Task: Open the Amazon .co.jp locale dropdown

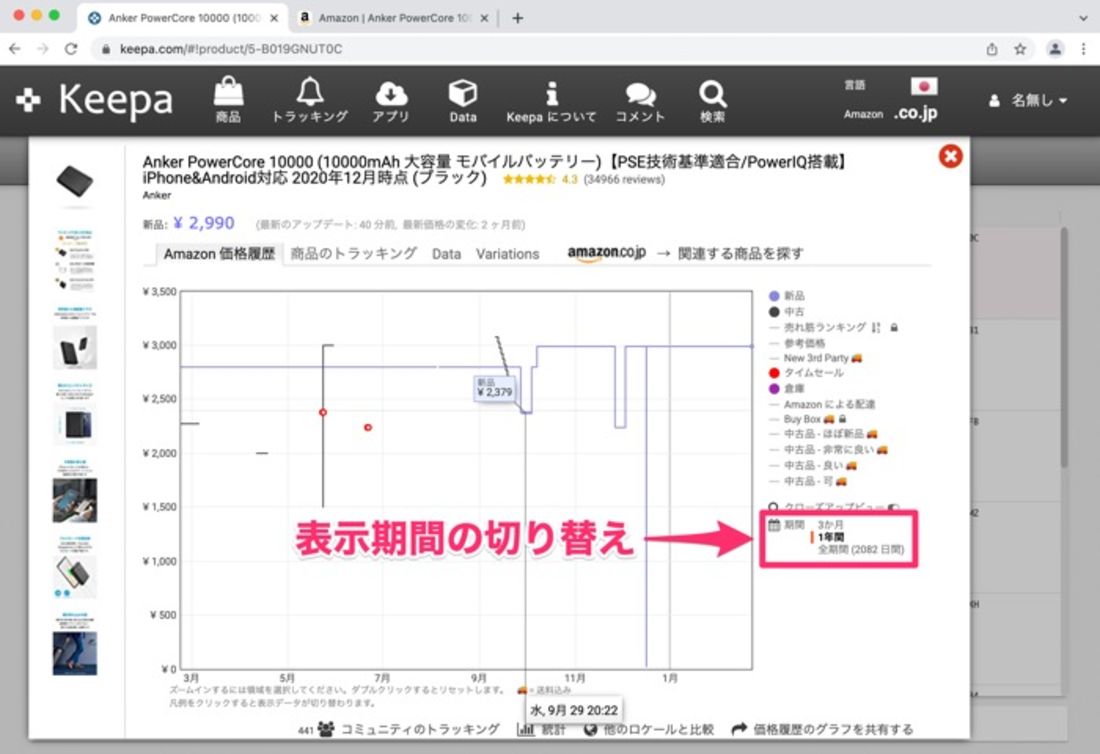Action: point(915,113)
